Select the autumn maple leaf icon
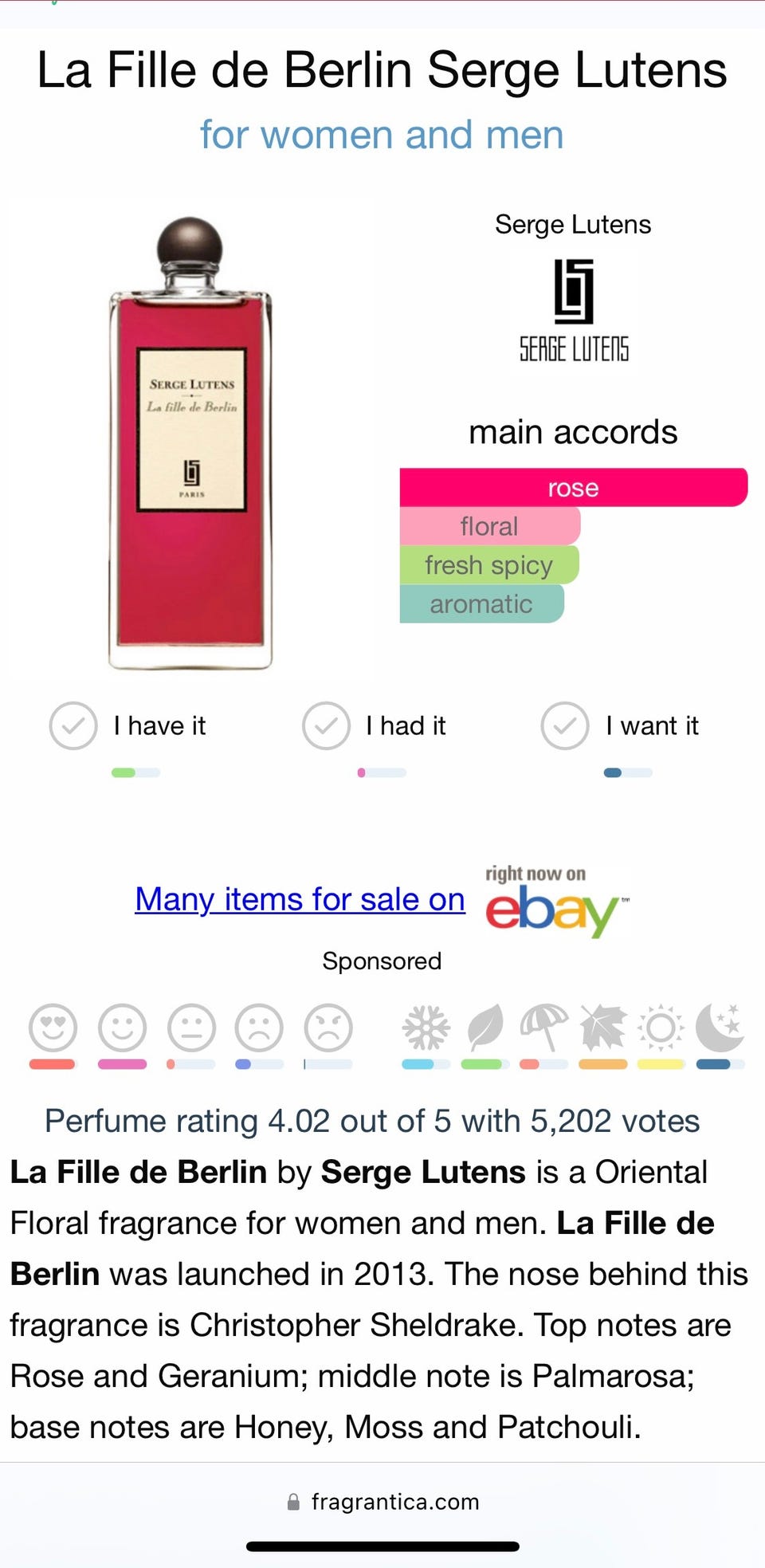765x1568 pixels. (602, 1028)
